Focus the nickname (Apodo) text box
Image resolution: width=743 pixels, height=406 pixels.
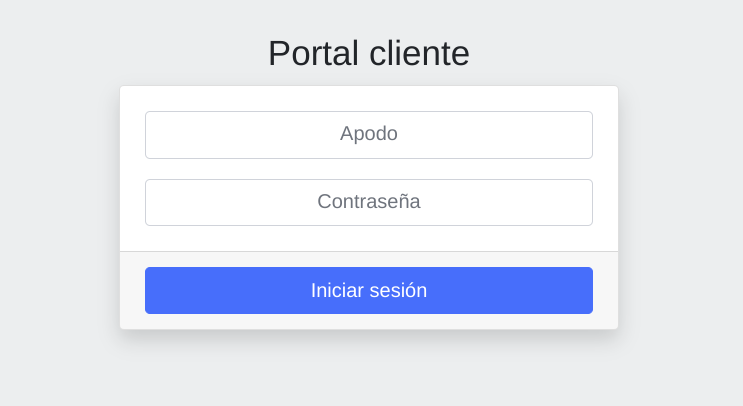coord(368,134)
